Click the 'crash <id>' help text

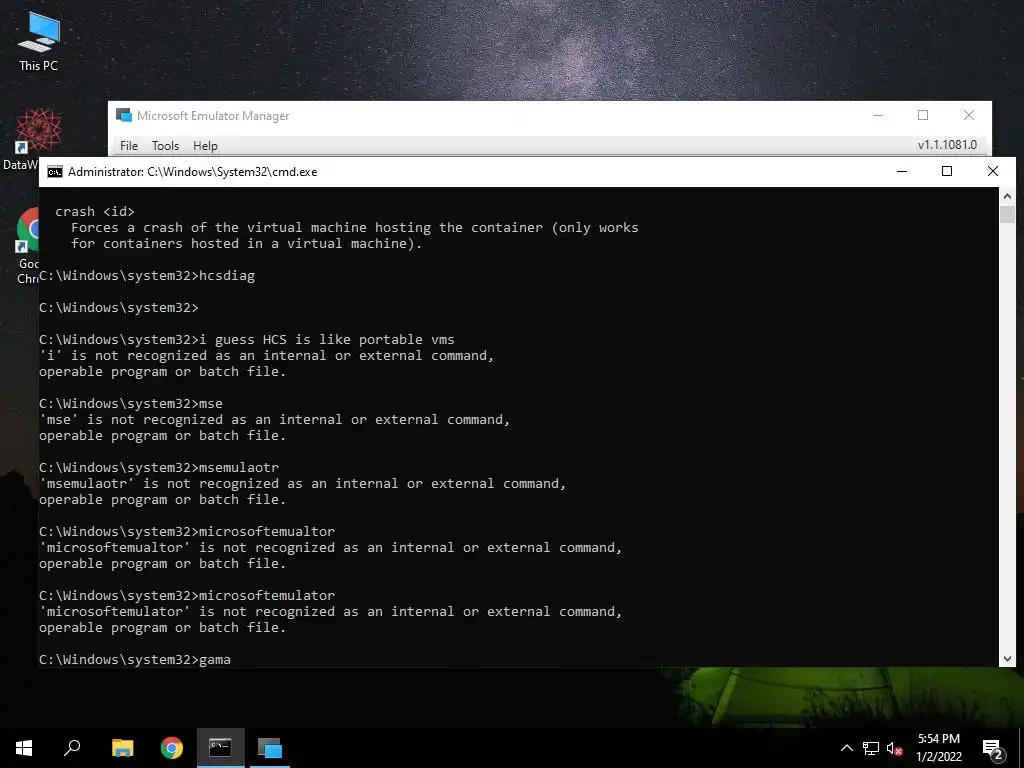[x=95, y=212]
